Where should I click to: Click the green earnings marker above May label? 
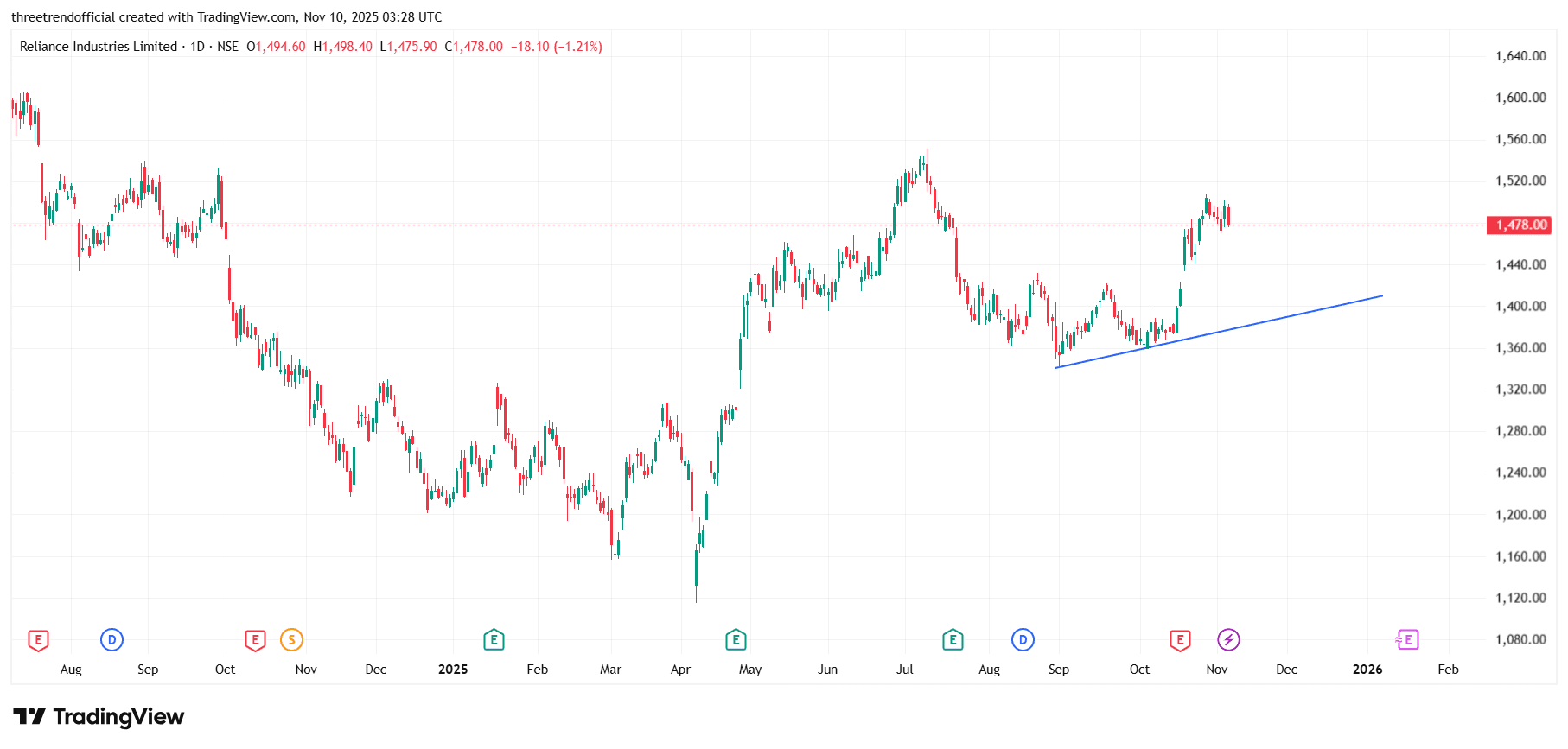click(x=736, y=640)
